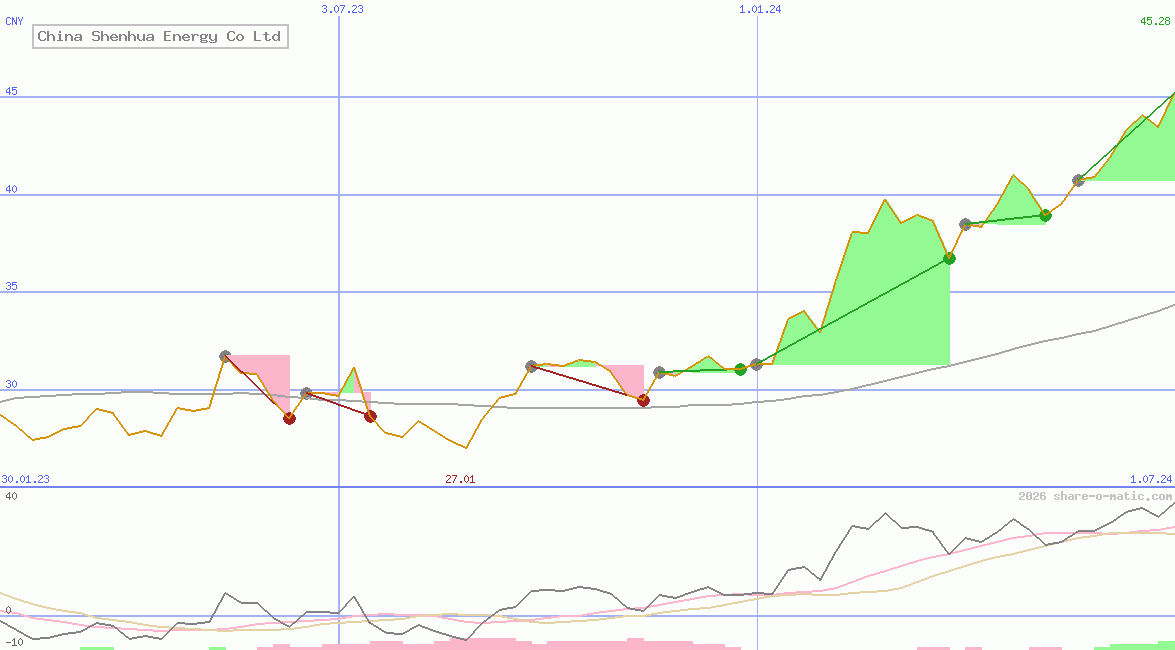This screenshot has width=1175, height=650.
Task: Select the gray marker near the 40 price level
Action: (x=1079, y=181)
